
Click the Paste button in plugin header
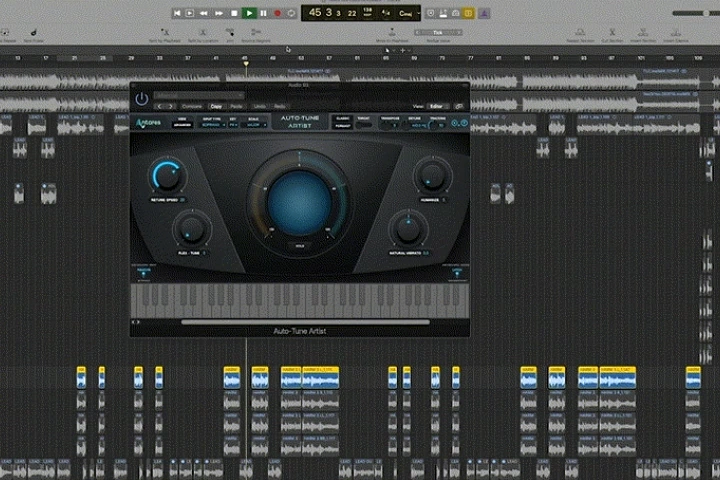point(236,107)
